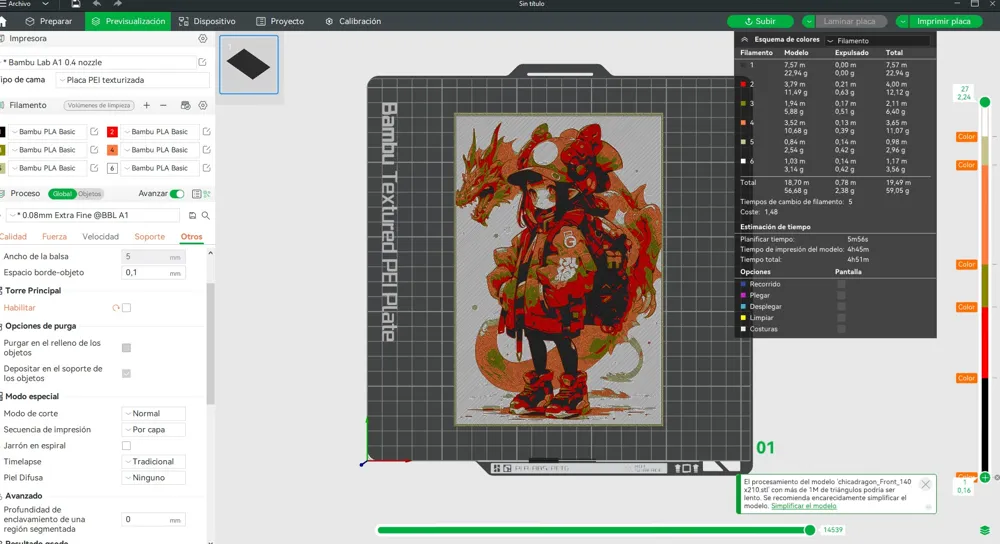Enable Jarrón en espiral checkbox

tap(126, 445)
